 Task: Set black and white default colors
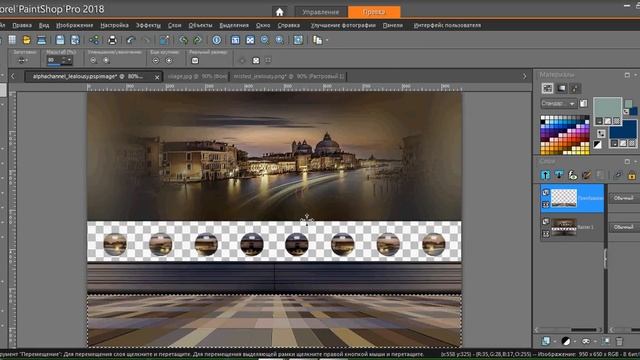(598, 144)
